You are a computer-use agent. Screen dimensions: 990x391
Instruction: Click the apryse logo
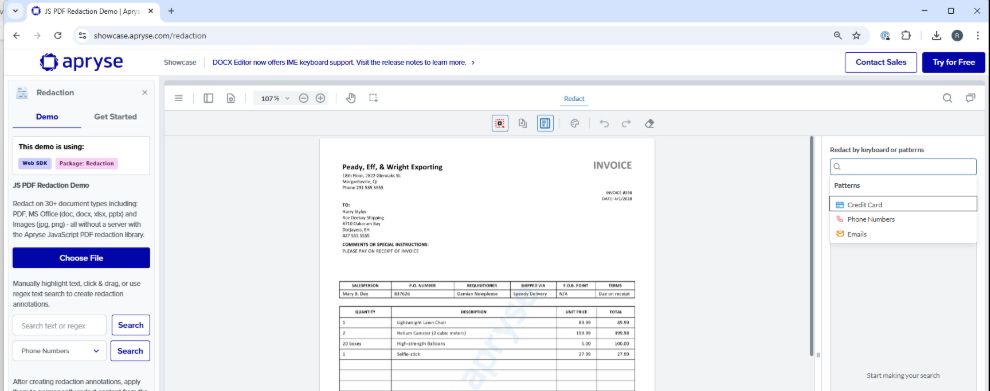[81, 62]
